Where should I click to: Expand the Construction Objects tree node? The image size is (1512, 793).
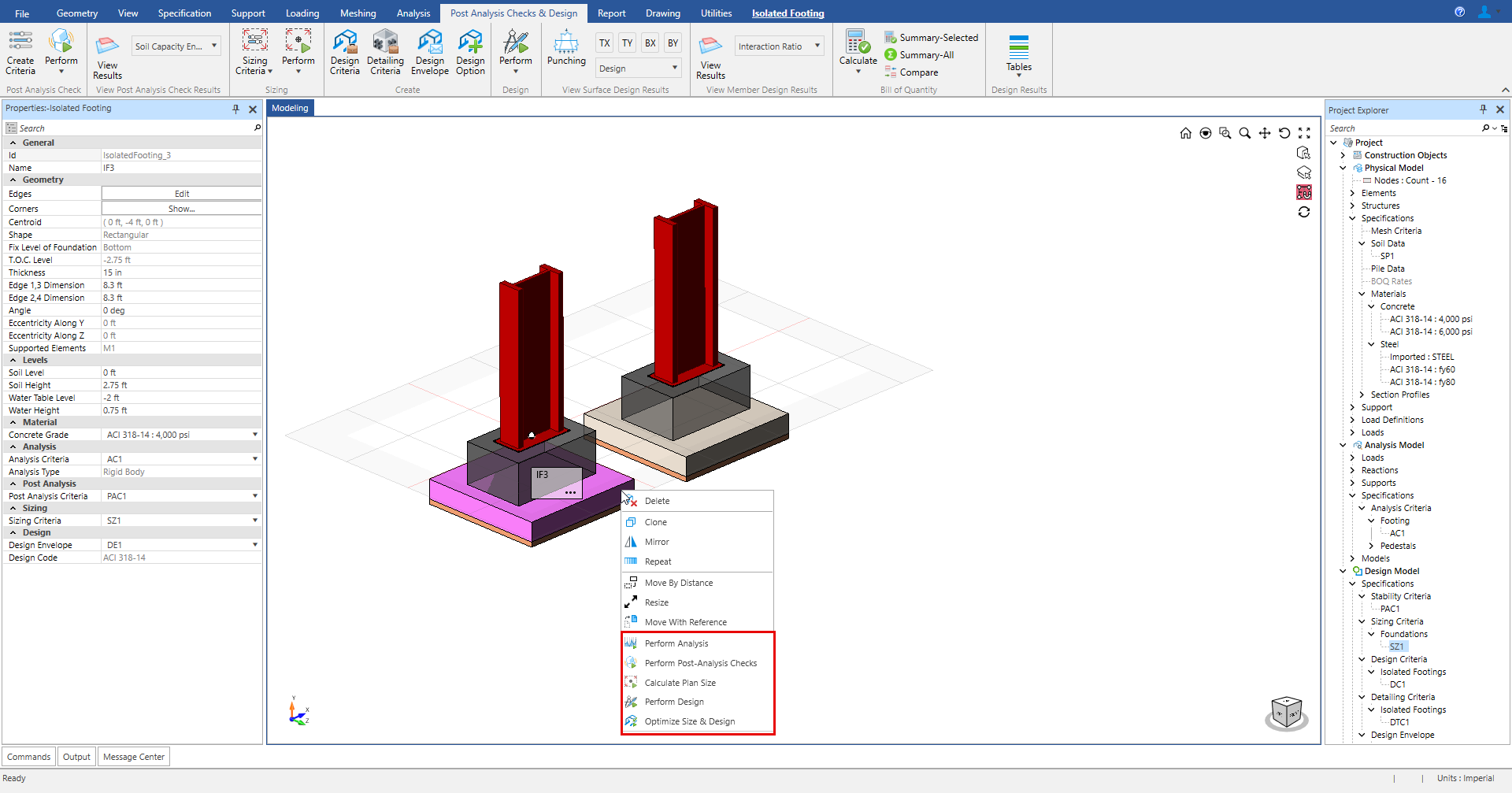point(1343,155)
